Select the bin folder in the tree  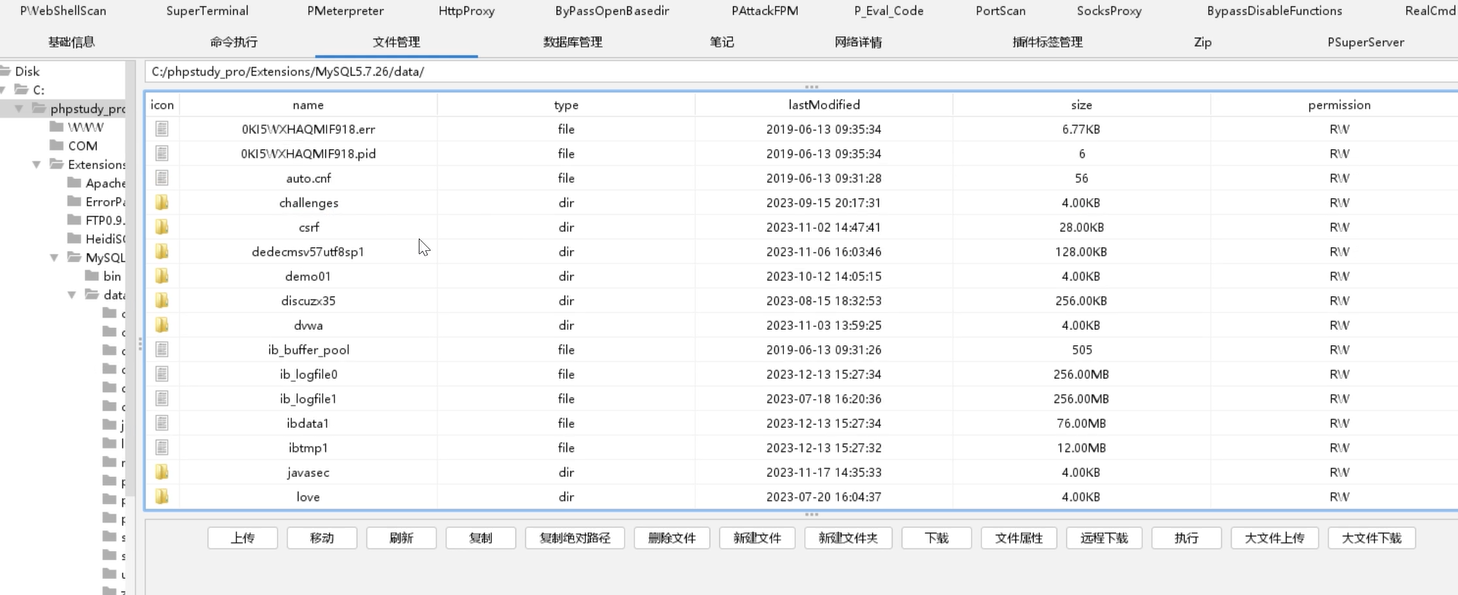point(112,276)
